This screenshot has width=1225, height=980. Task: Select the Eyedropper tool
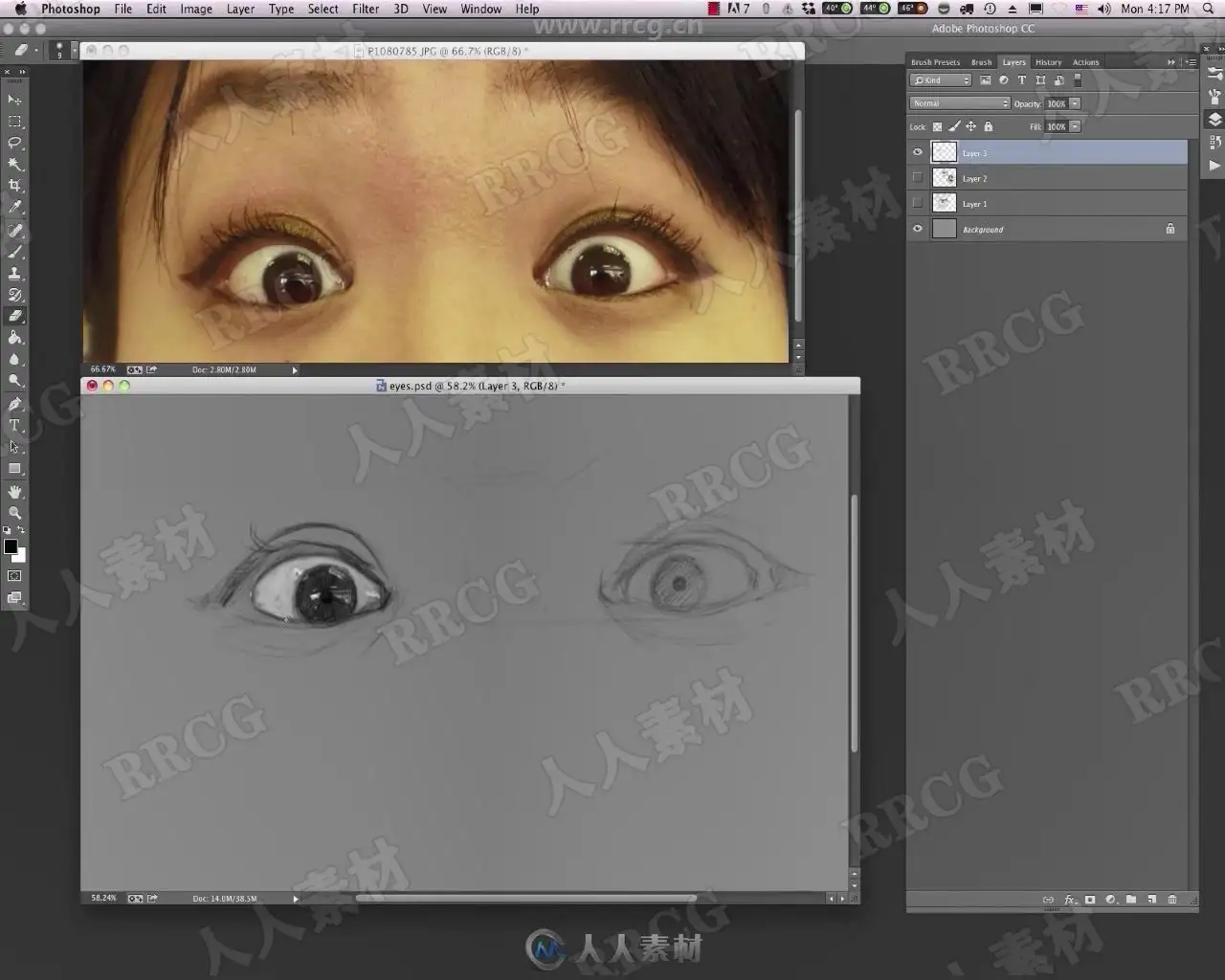14,207
